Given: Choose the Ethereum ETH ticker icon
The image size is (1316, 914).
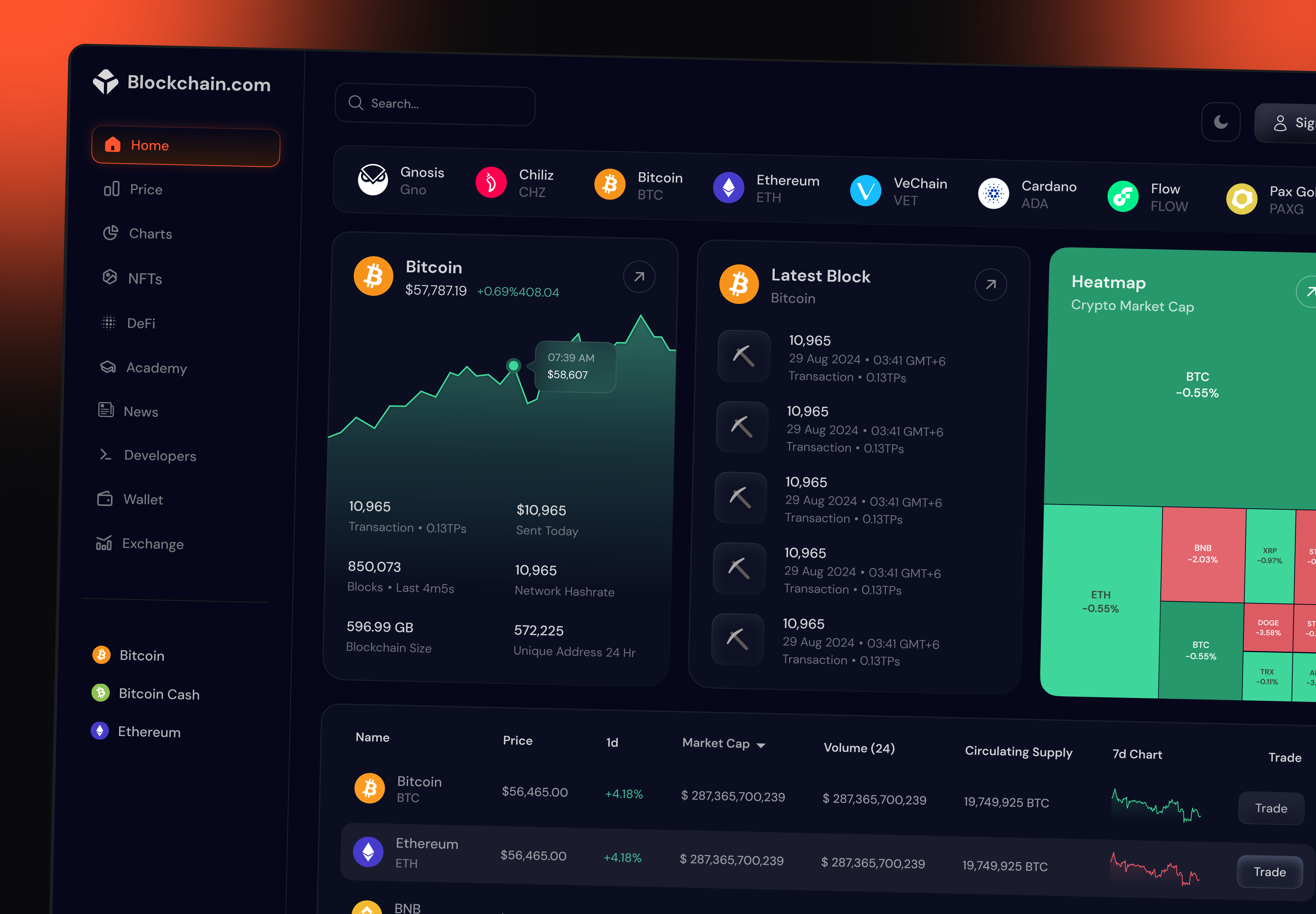Looking at the screenshot, I should click(x=728, y=187).
